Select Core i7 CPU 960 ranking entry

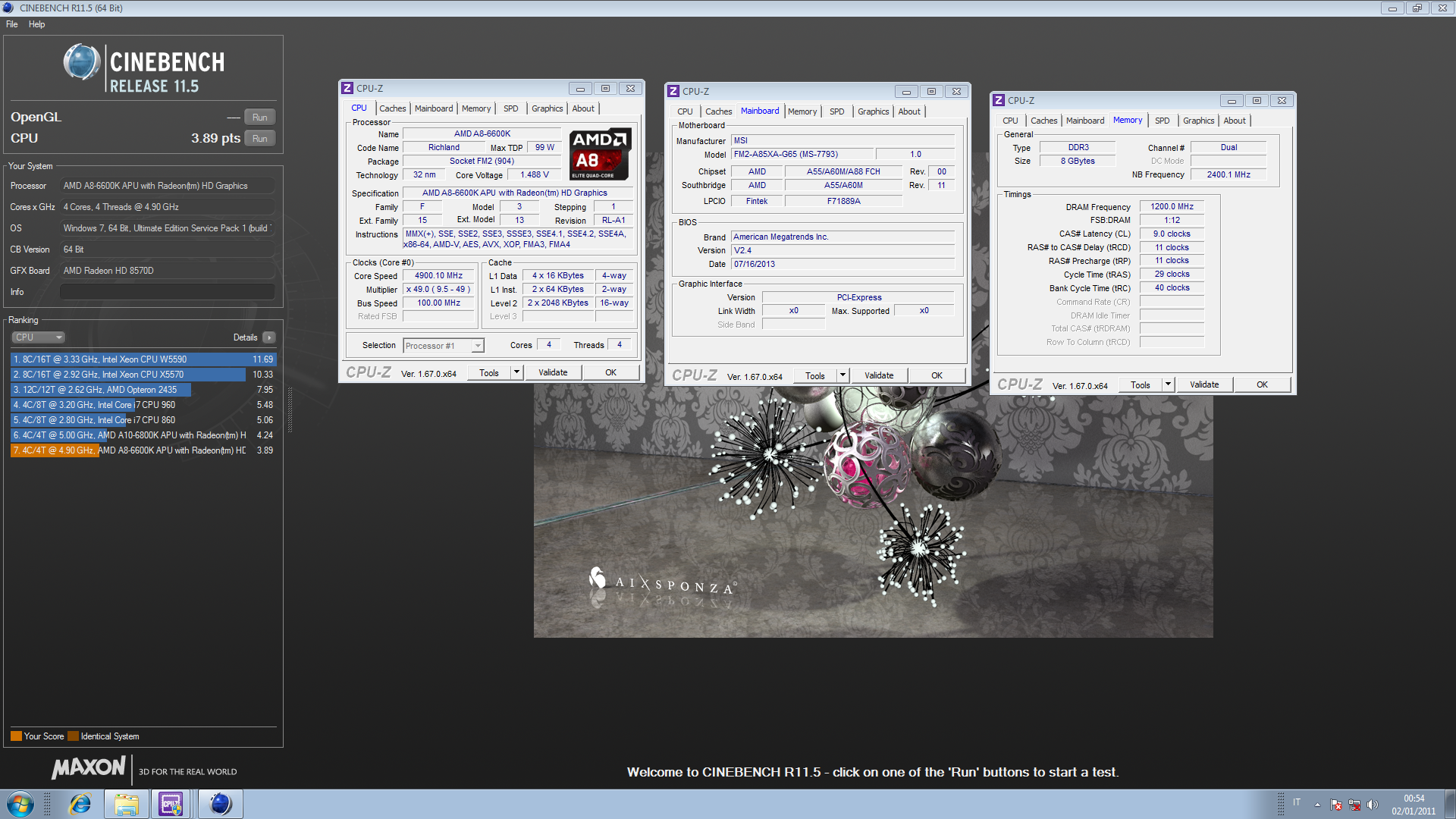[x=143, y=405]
